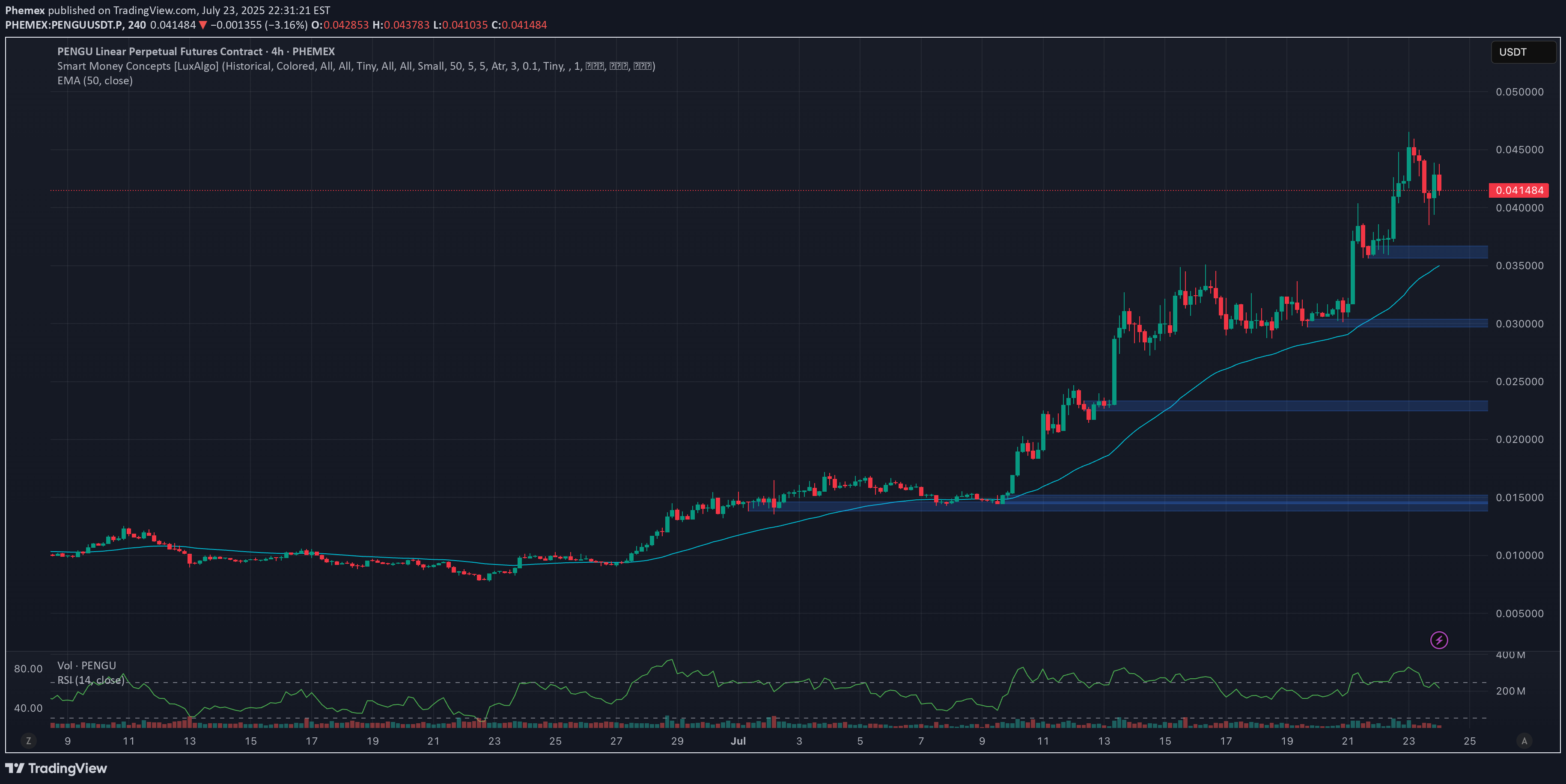Click the Phemex published on TradingView.com header line
This screenshot has width=1566, height=784.
(168, 10)
